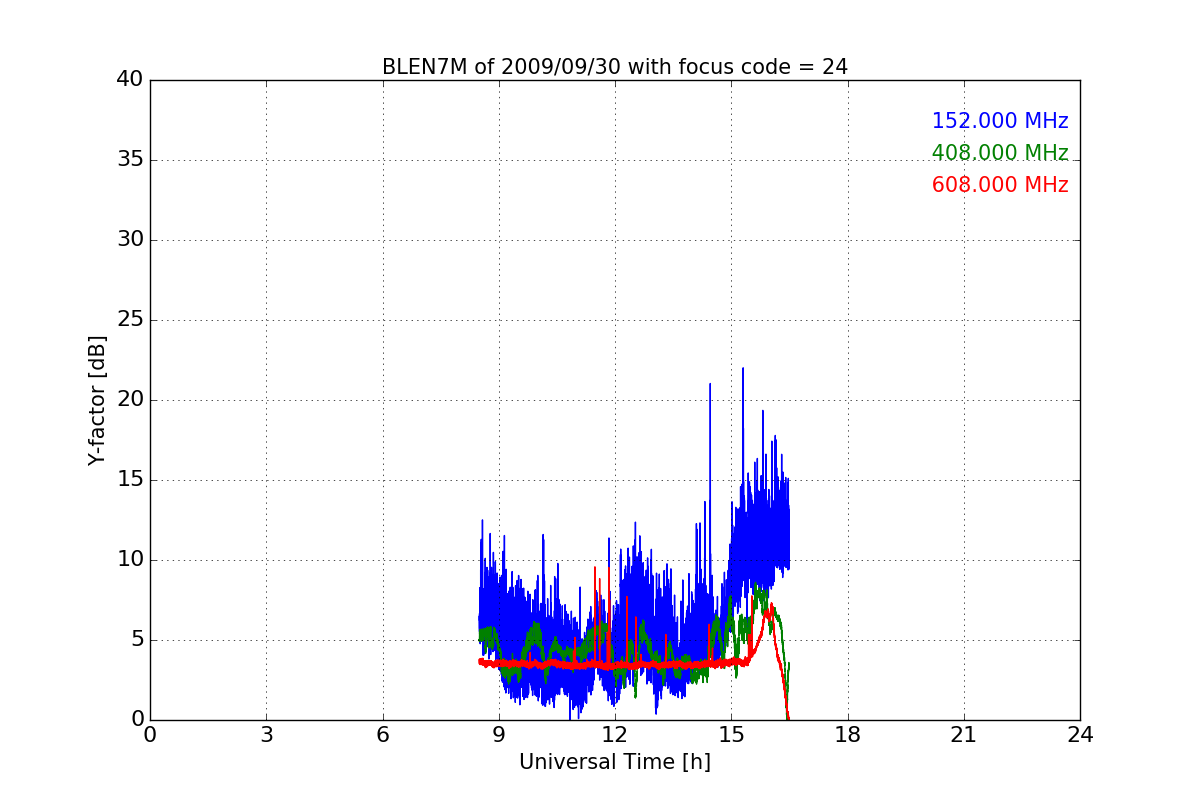
Task: Click x-axis tick label 3
Action: click(x=266, y=735)
